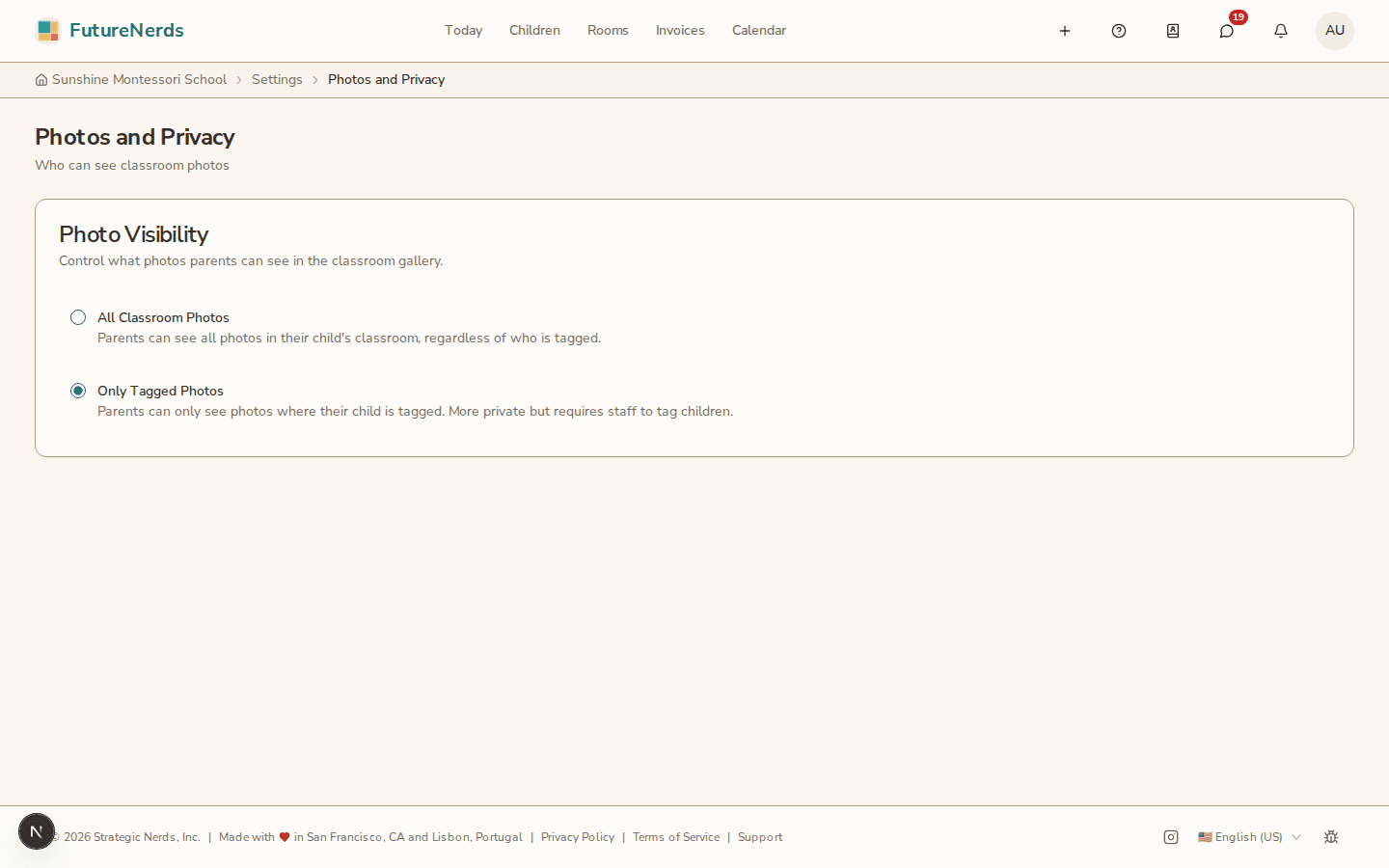
Task: Open the AU user avatar menu
Action: click(x=1335, y=31)
